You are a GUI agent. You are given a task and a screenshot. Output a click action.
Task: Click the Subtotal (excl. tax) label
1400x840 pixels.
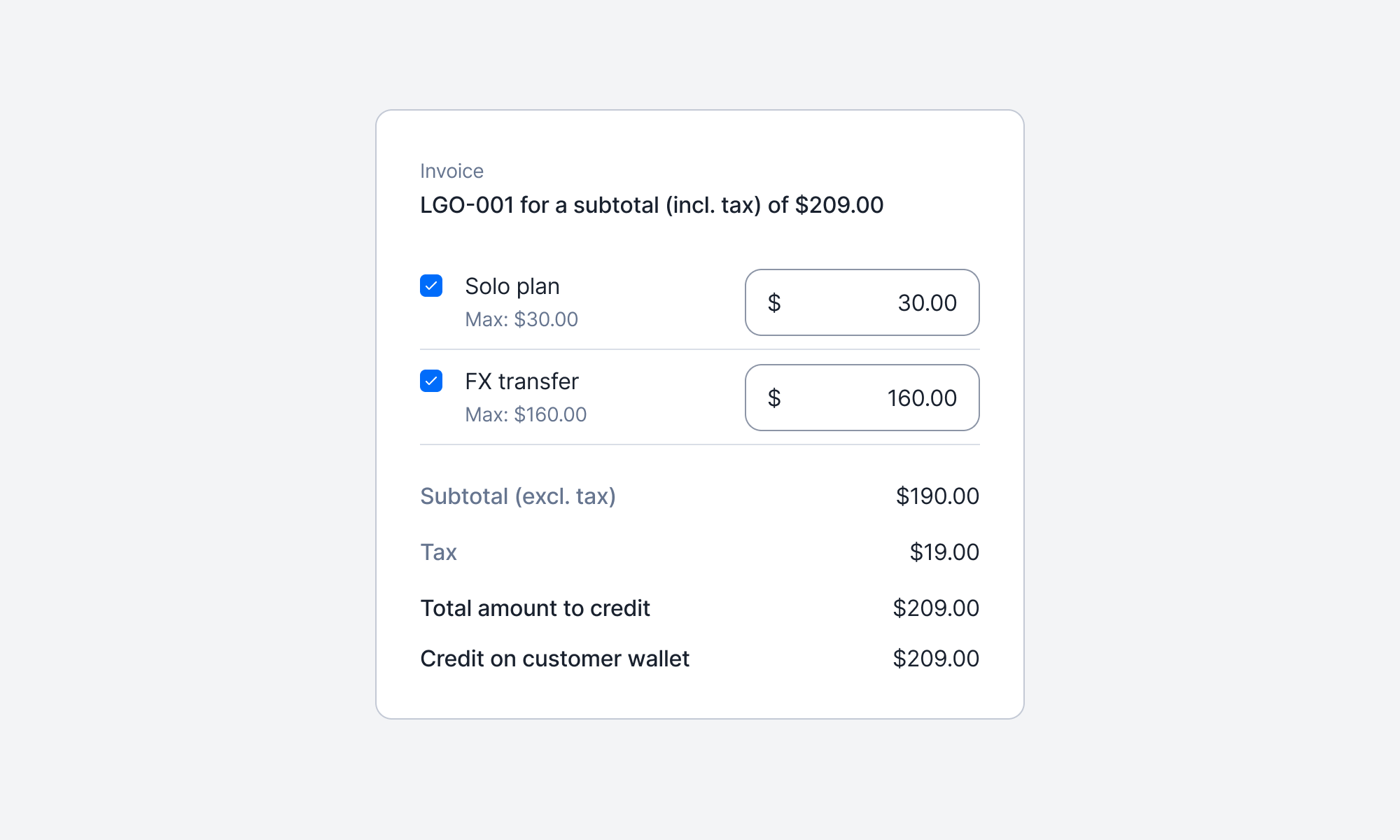(517, 496)
